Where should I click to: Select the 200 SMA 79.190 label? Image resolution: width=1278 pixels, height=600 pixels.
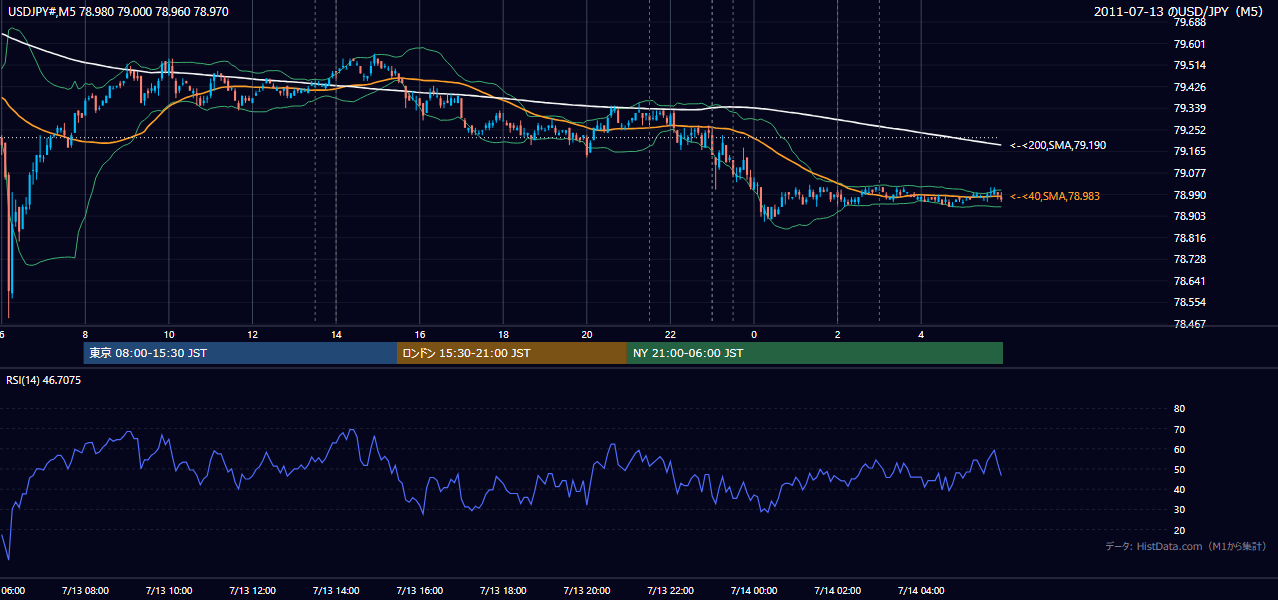1057,146
